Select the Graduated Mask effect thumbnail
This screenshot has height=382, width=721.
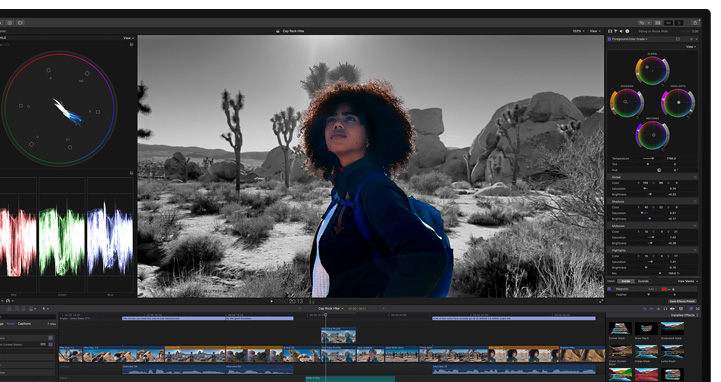(672, 328)
